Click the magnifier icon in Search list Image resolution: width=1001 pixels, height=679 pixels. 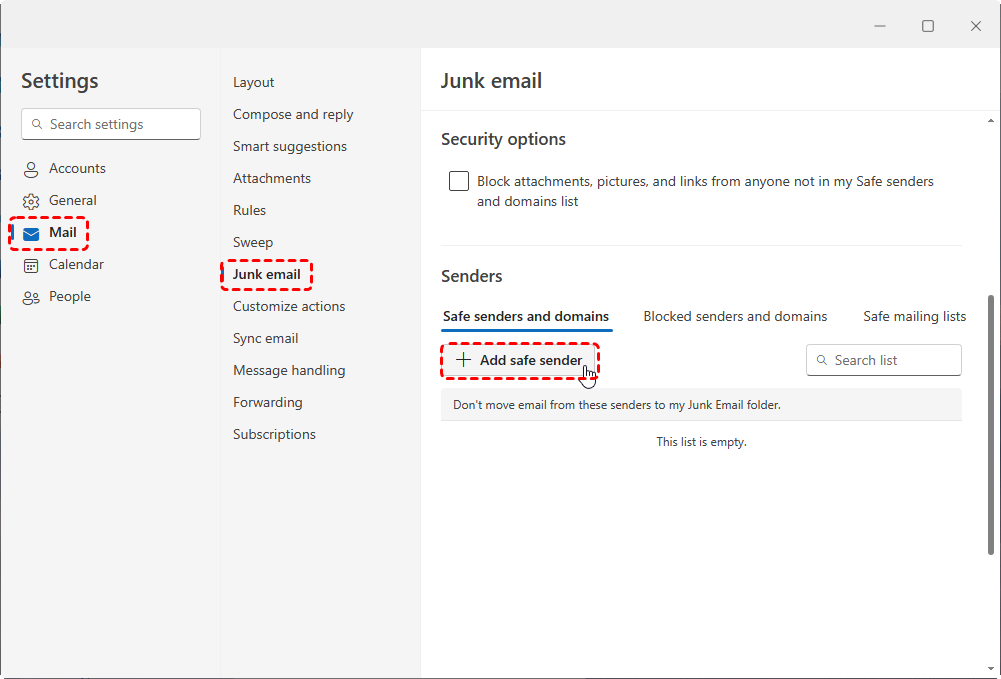[822, 360]
